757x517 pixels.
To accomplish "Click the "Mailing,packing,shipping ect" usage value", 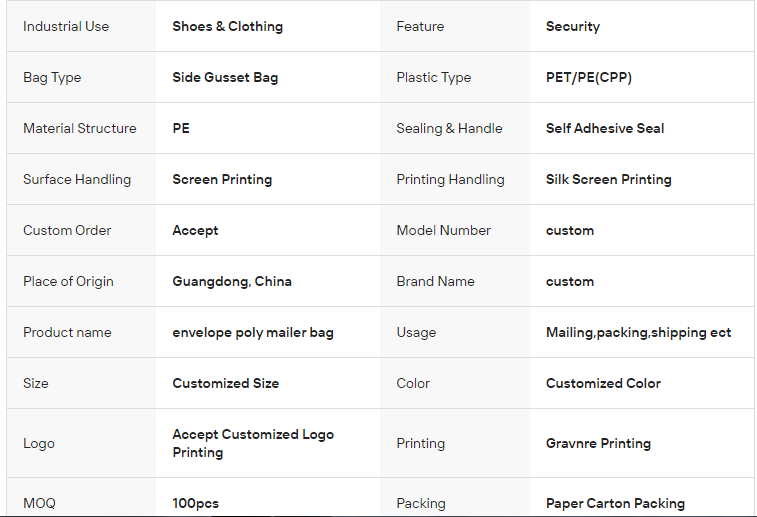I will pyautogui.click(x=638, y=332).
